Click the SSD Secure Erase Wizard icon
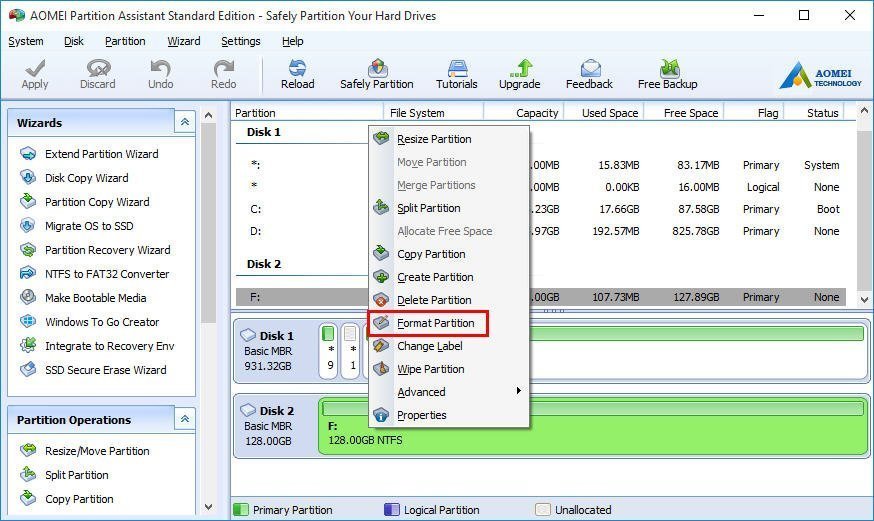This screenshot has width=874, height=521. tap(28, 369)
